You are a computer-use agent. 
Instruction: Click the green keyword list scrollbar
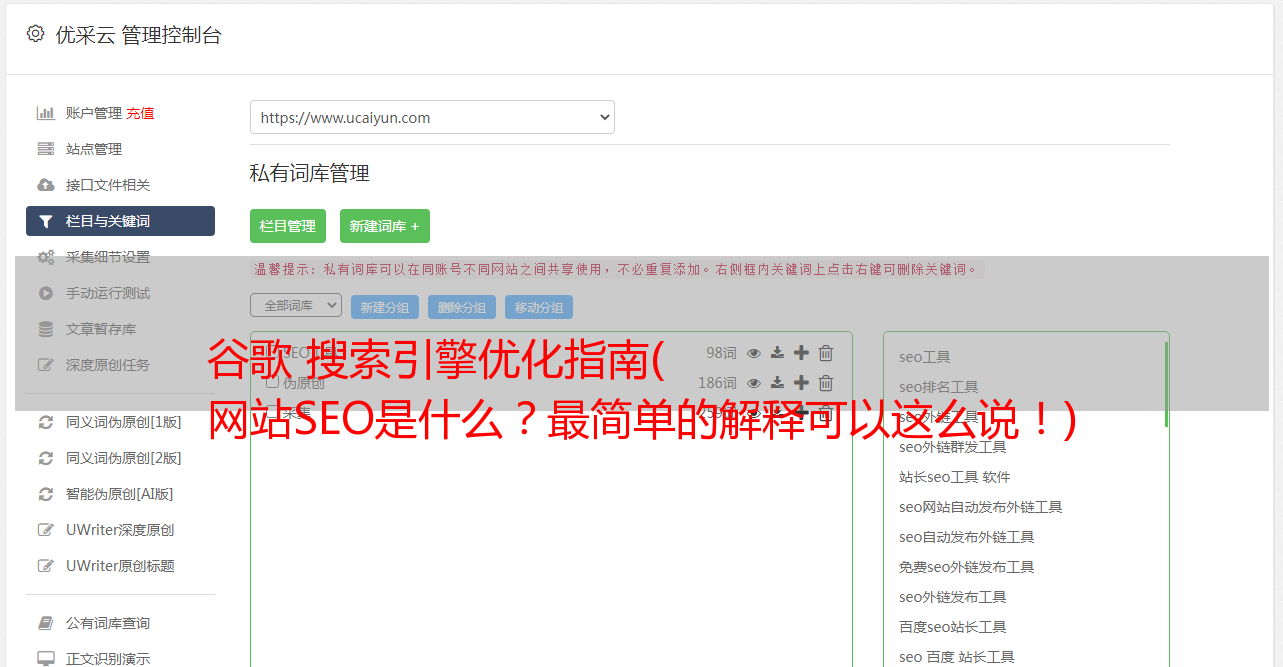(1166, 384)
